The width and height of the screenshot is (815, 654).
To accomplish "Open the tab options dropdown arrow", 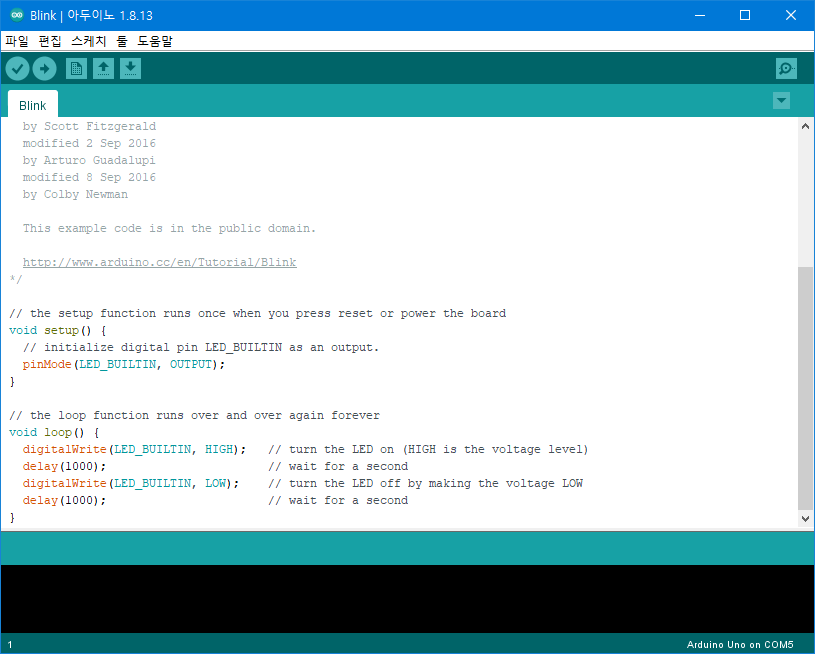I will click(x=781, y=100).
